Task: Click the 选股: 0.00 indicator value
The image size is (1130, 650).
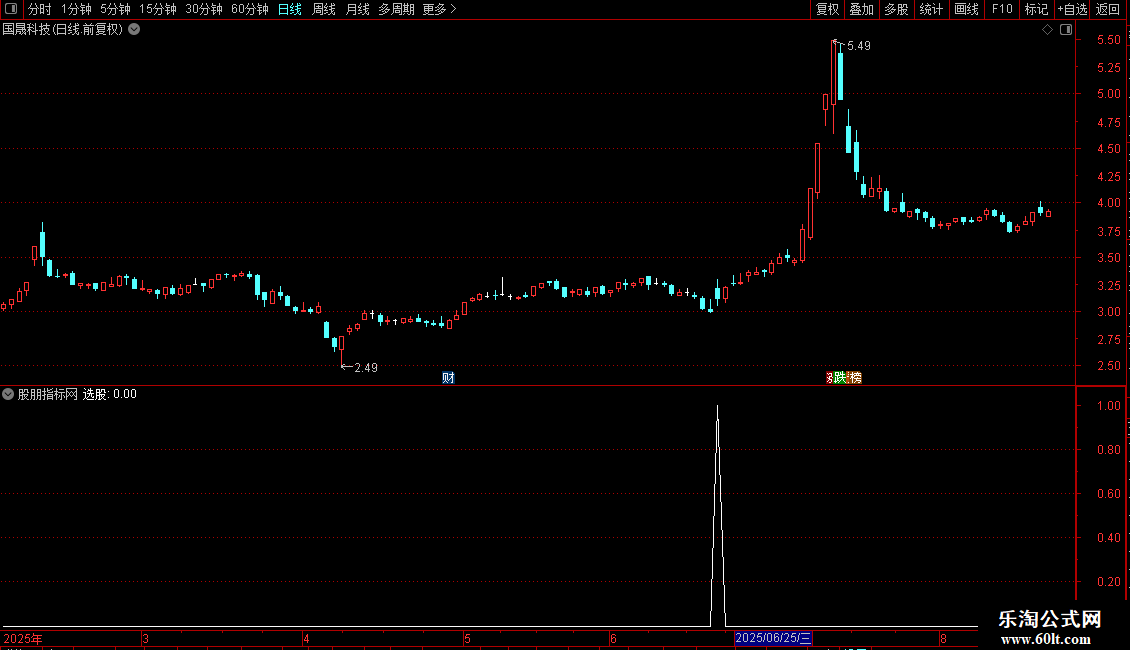Action: tap(110, 394)
